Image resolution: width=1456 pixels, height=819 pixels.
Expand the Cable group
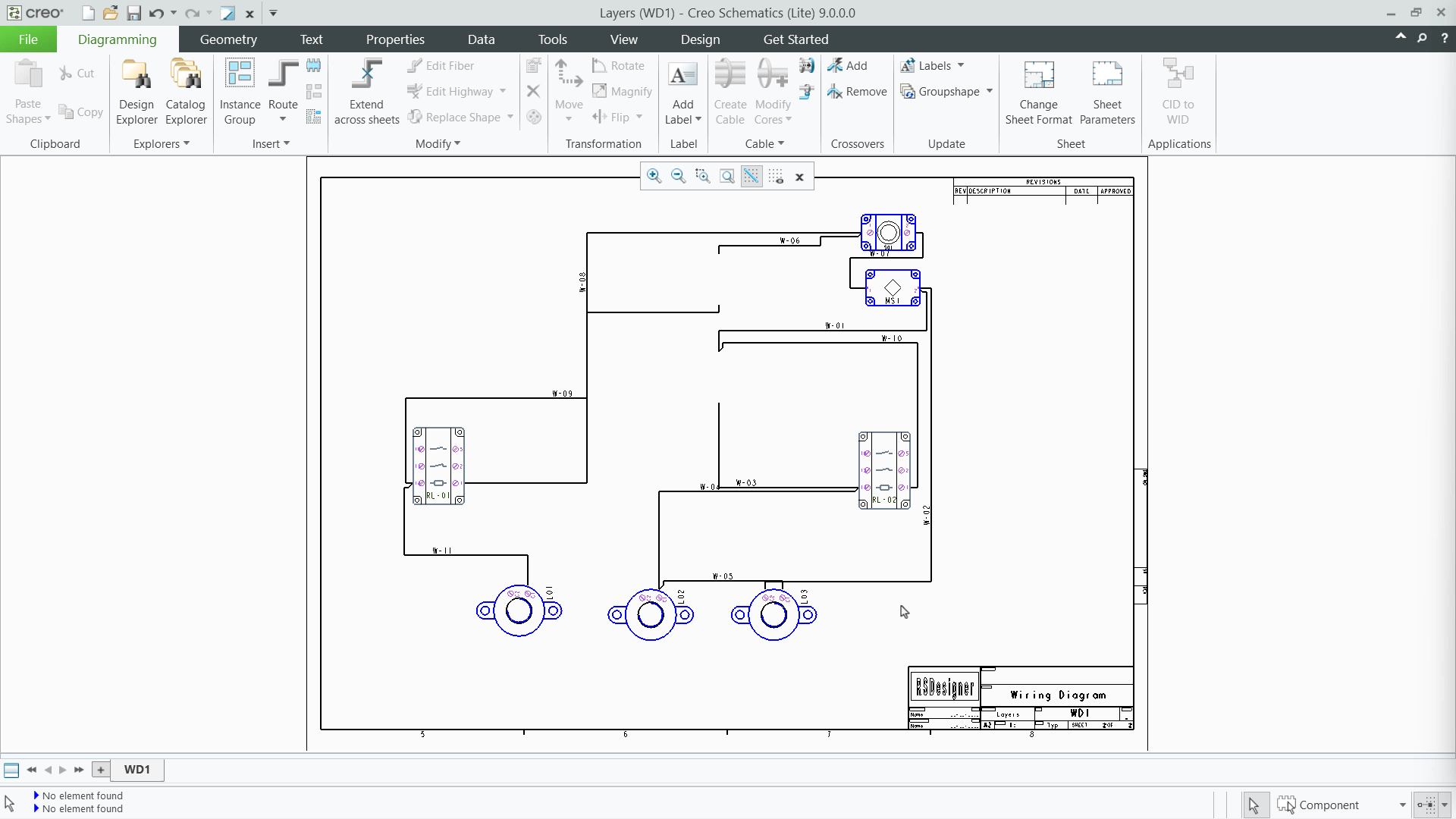click(x=764, y=144)
